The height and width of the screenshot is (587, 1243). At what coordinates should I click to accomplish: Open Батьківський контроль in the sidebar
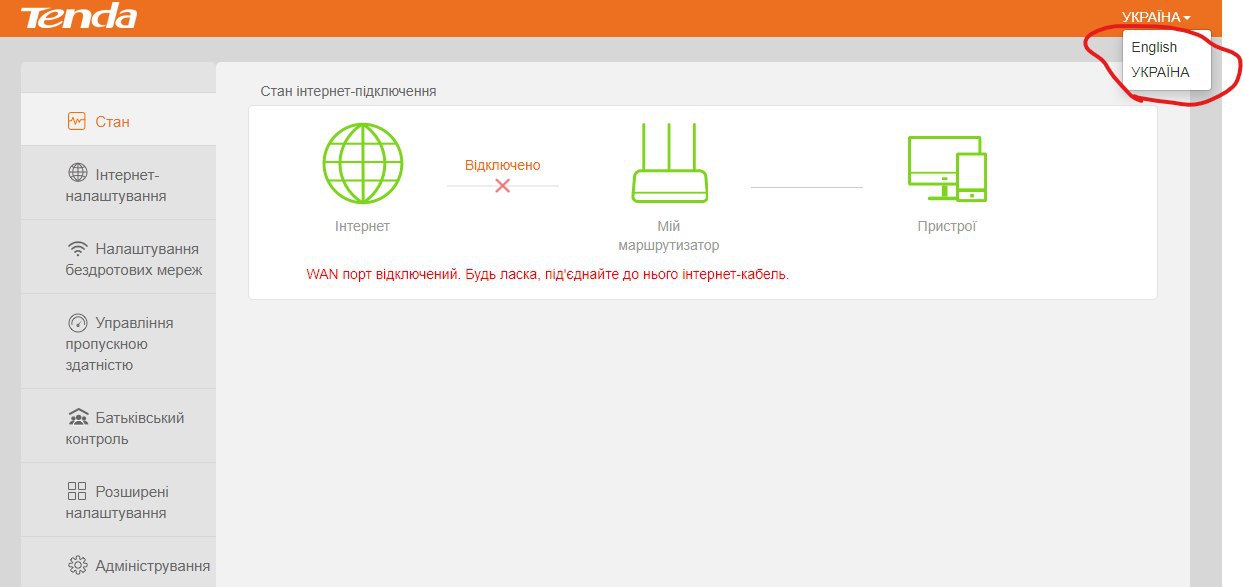click(118, 428)
